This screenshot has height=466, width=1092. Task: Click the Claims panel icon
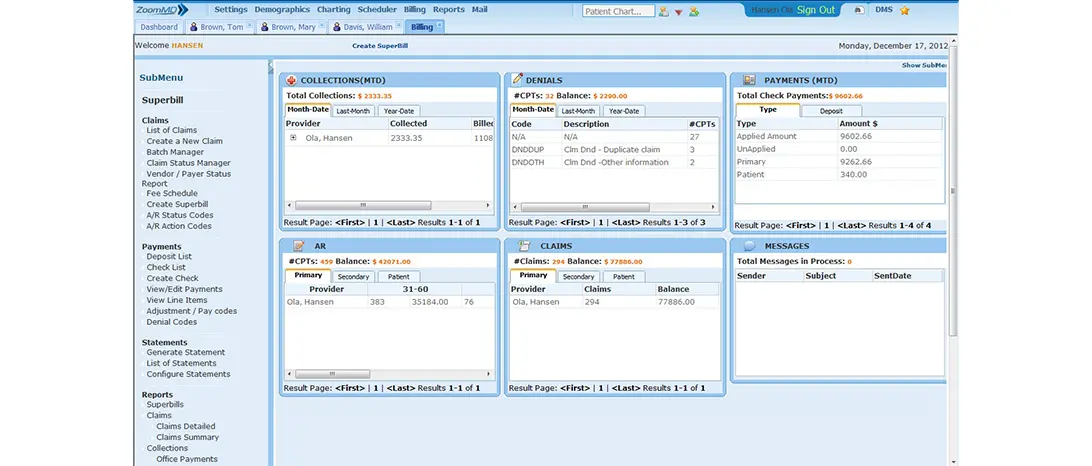[x=524, y=246]
